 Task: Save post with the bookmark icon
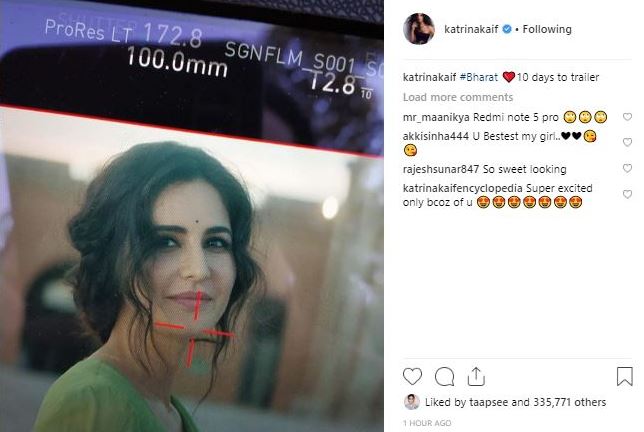624,376
